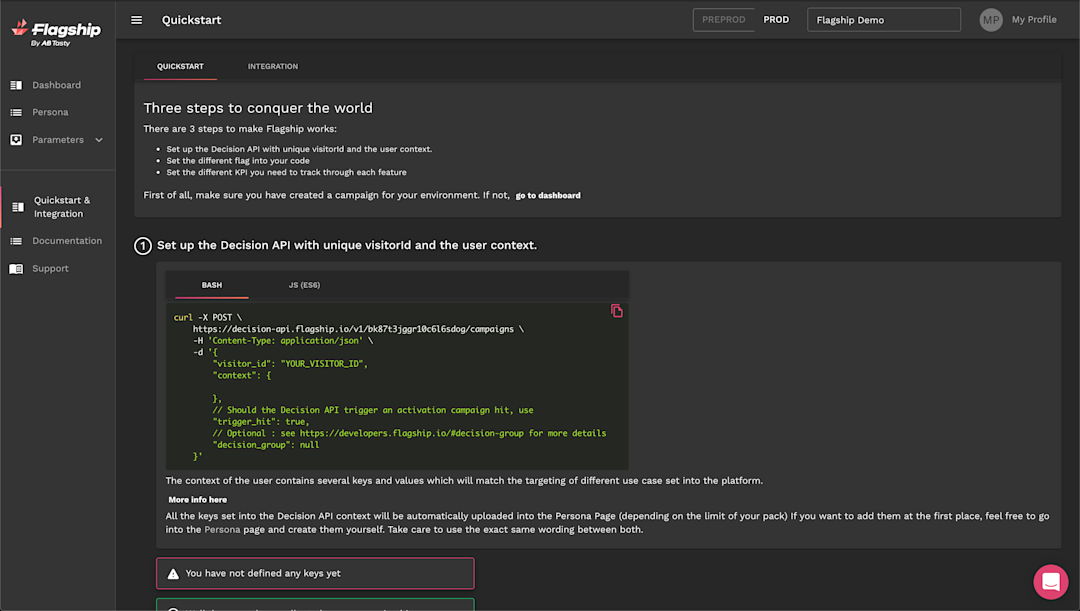Click the "visitor_id" code line

[290, 364]
